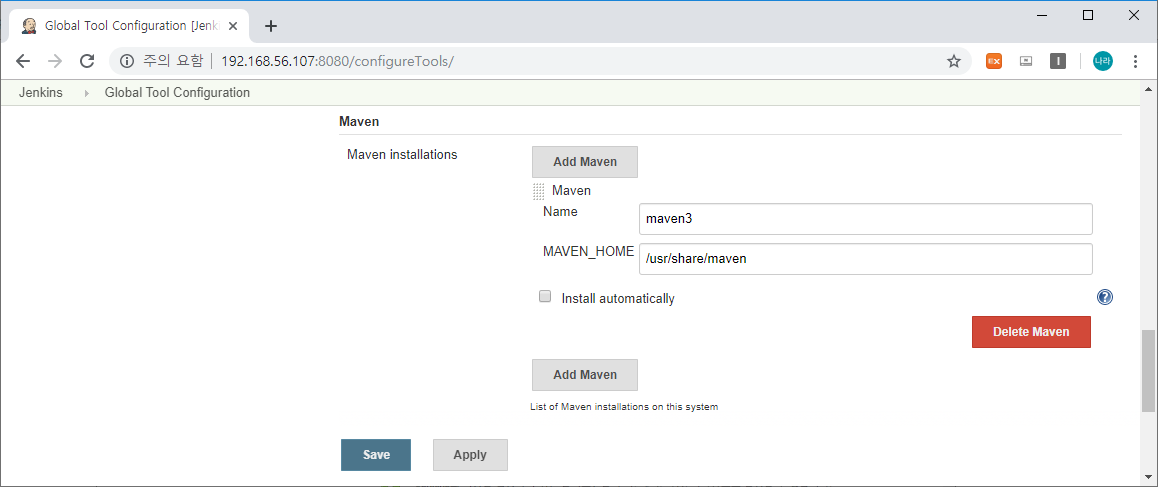Select the Global Tool Configuration browser tab
Image resolution: width=1158 pixels, height=487 pixels.
(x=129, y=26)
